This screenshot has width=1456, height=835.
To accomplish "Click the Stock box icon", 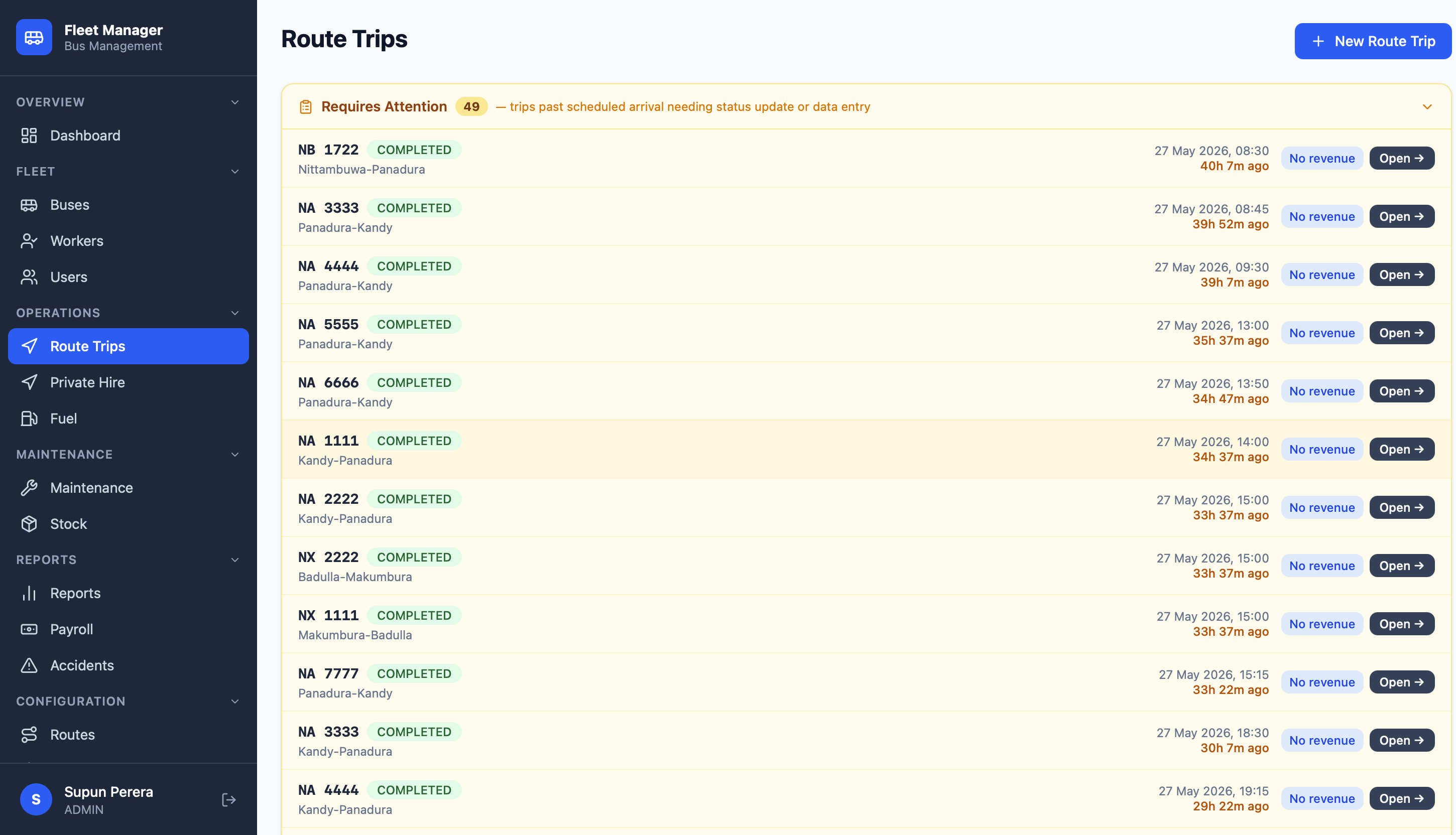I will (x=29, y=524).
